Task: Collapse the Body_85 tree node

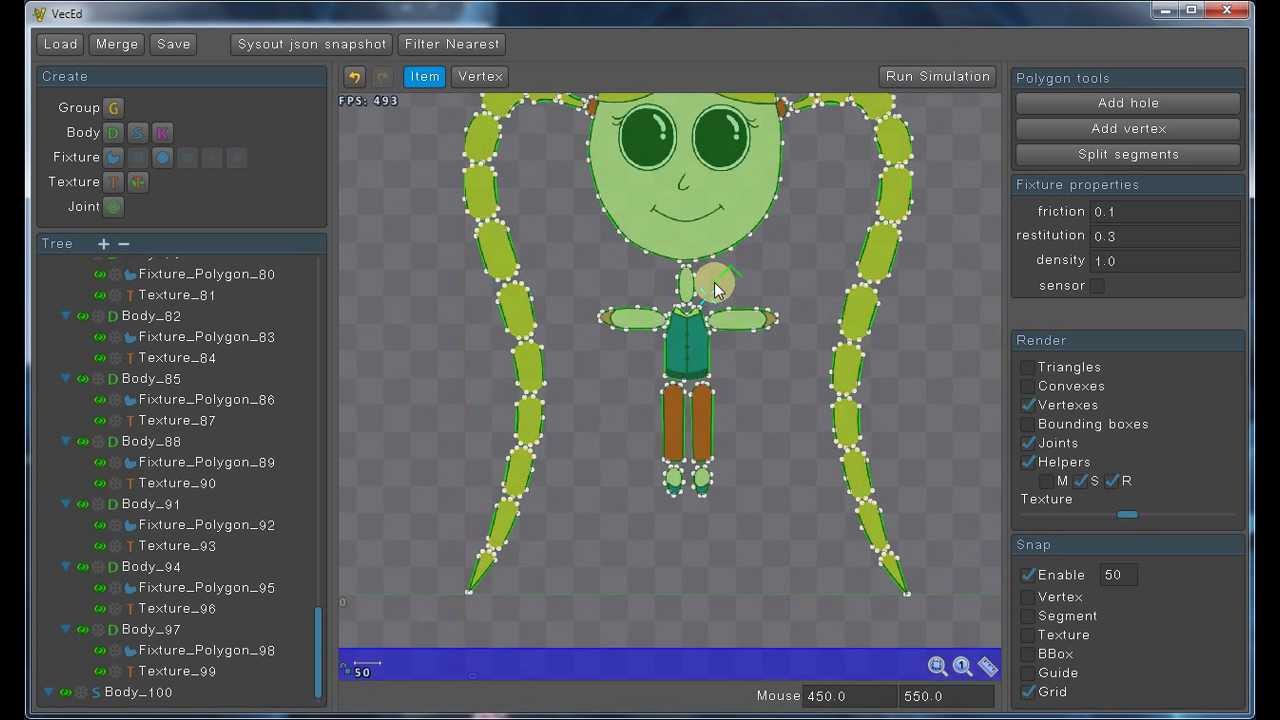Action: click(66, 379)
